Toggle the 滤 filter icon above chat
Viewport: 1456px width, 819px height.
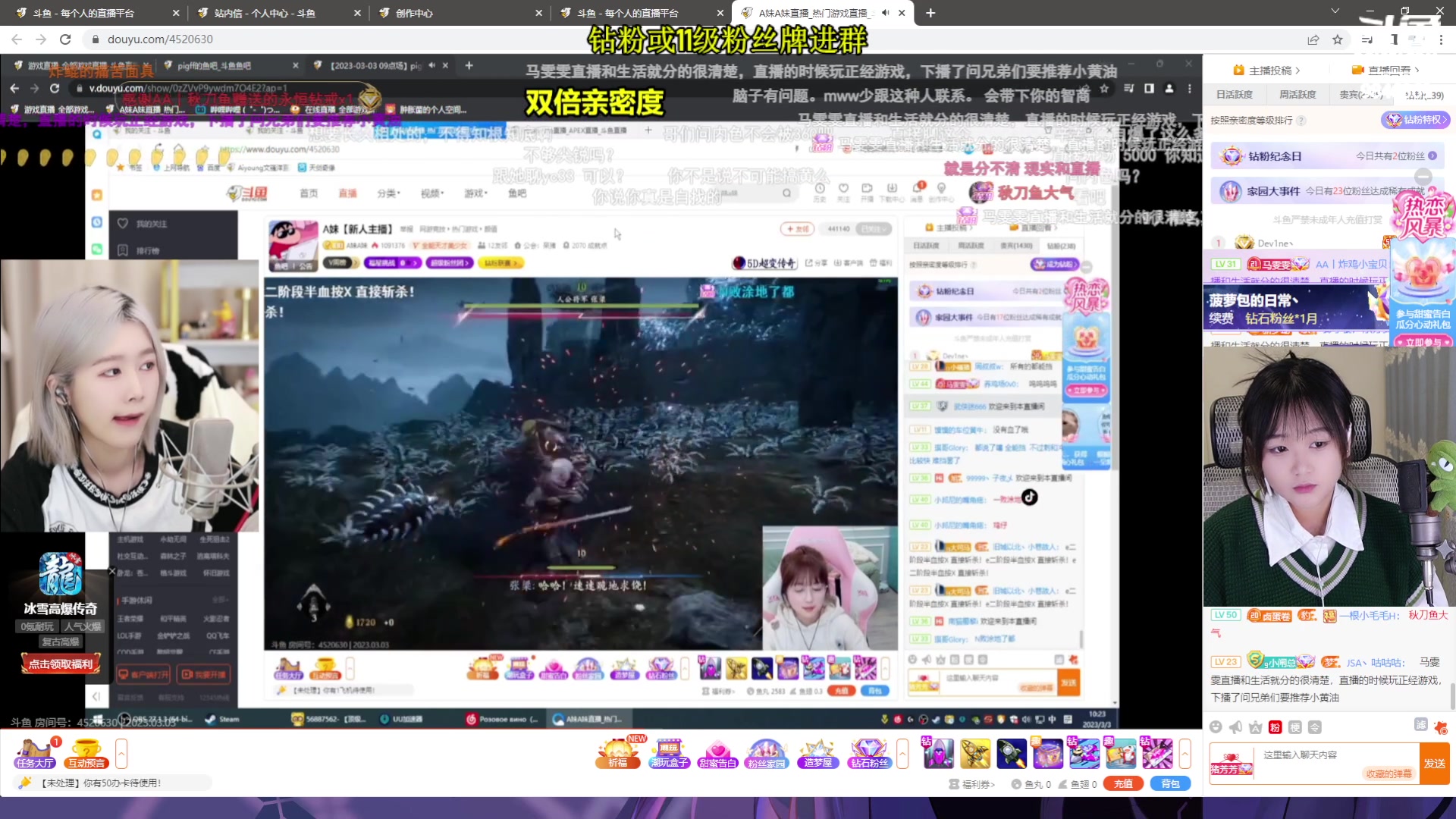[x=1421, y=725]
